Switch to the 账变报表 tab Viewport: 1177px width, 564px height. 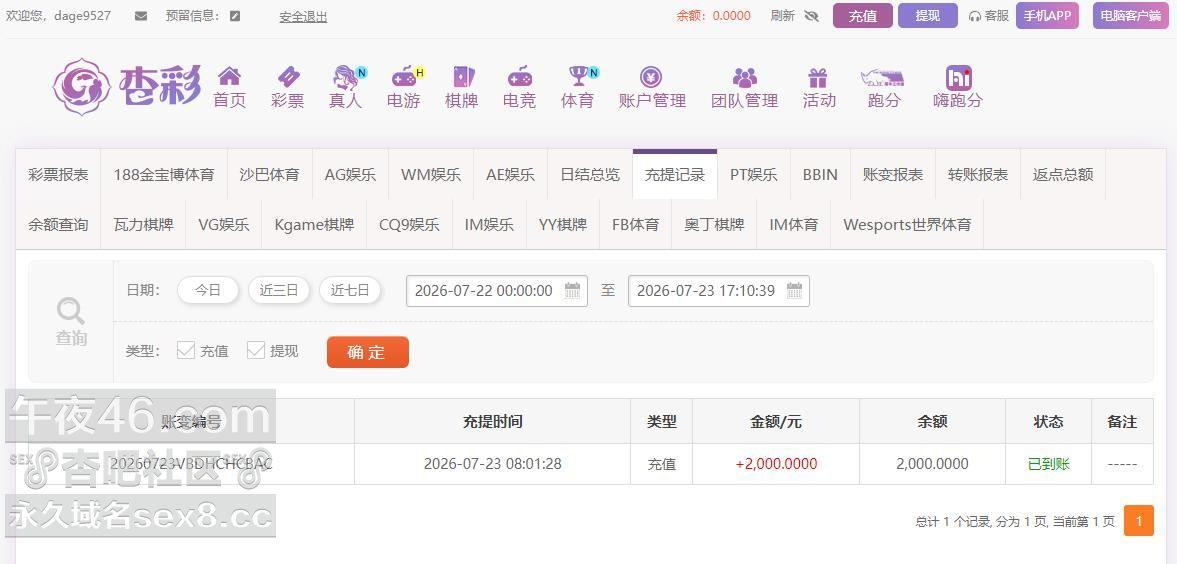893,174
